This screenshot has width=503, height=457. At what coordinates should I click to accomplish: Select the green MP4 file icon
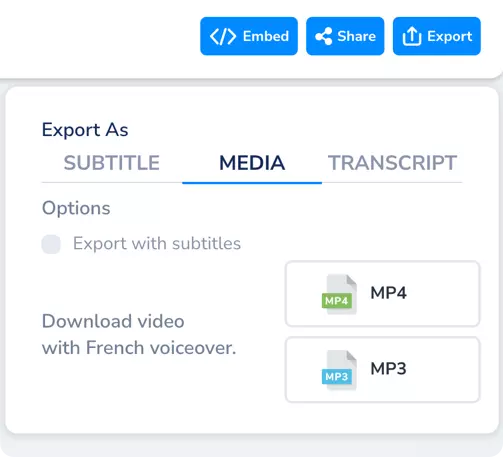point(339,294)
